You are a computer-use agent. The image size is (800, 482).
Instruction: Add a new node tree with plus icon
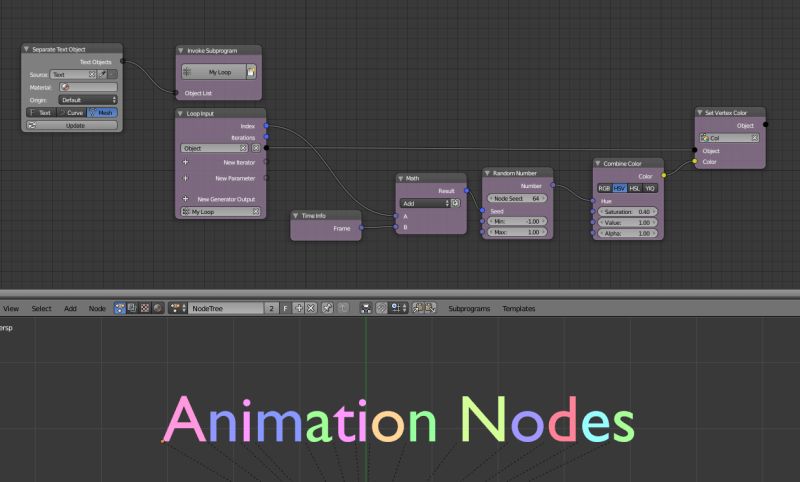pos(298,308)
